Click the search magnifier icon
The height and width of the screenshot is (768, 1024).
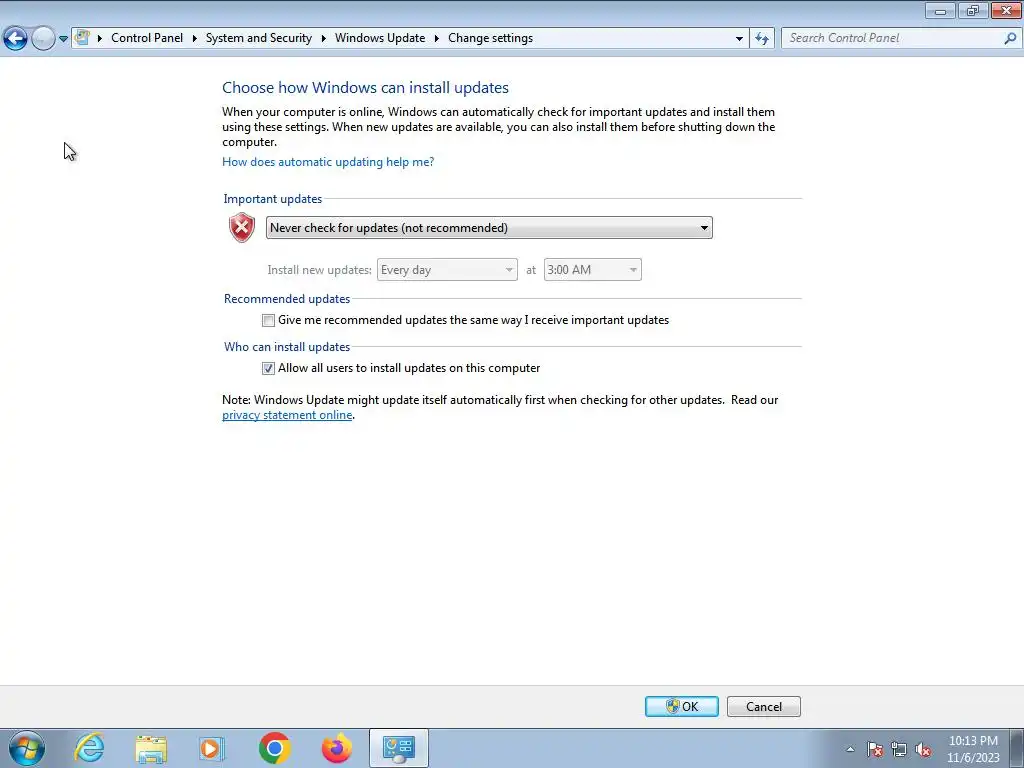click(x=1010, y=39)
